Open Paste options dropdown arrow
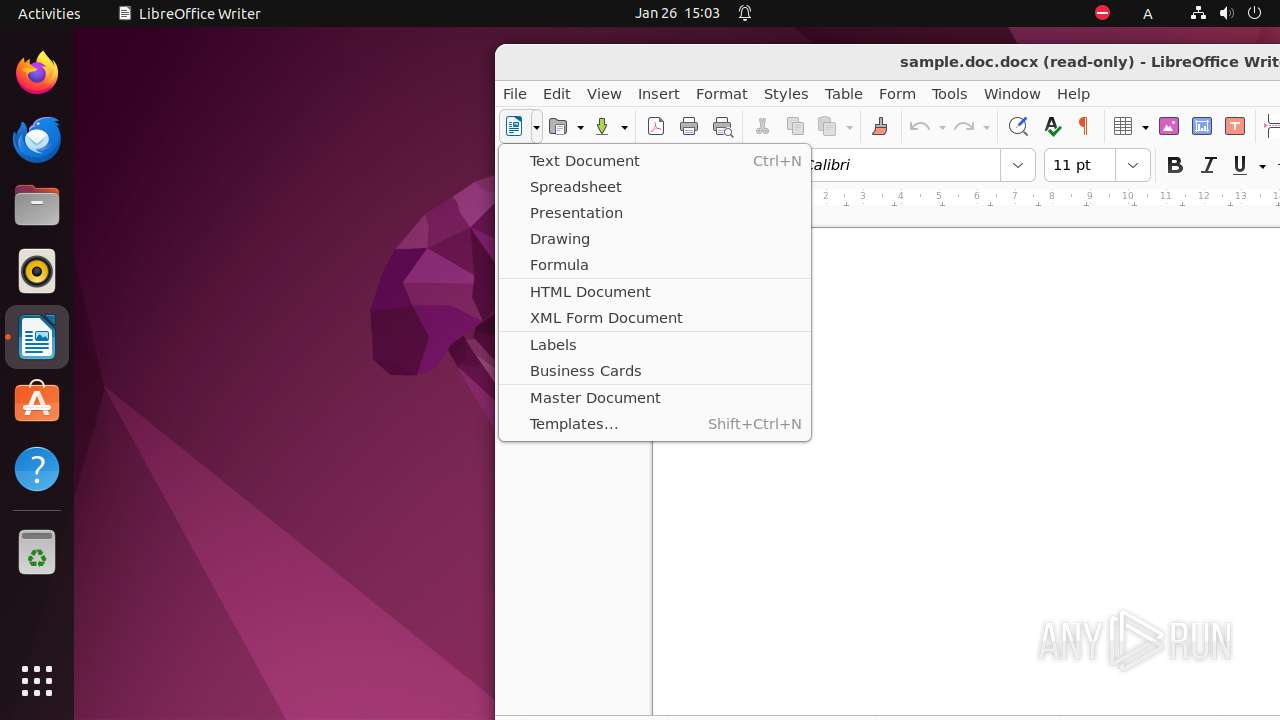The height and width of the screenshot is (720, 1280). [849, 127]
